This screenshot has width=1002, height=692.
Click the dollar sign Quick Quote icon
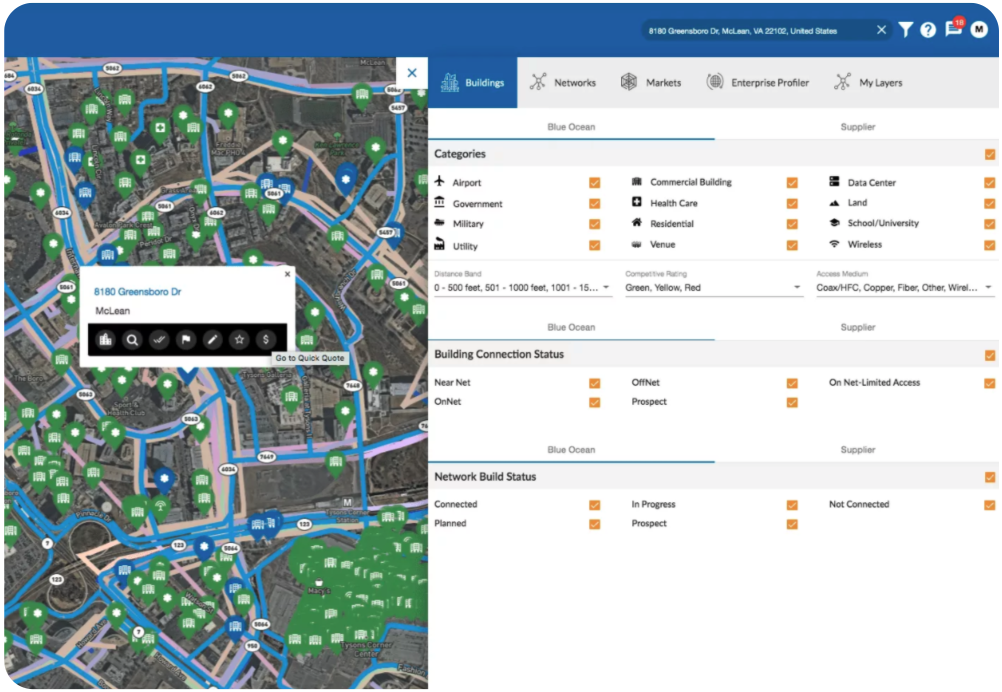pyautogui.click(x=266, y=340)
